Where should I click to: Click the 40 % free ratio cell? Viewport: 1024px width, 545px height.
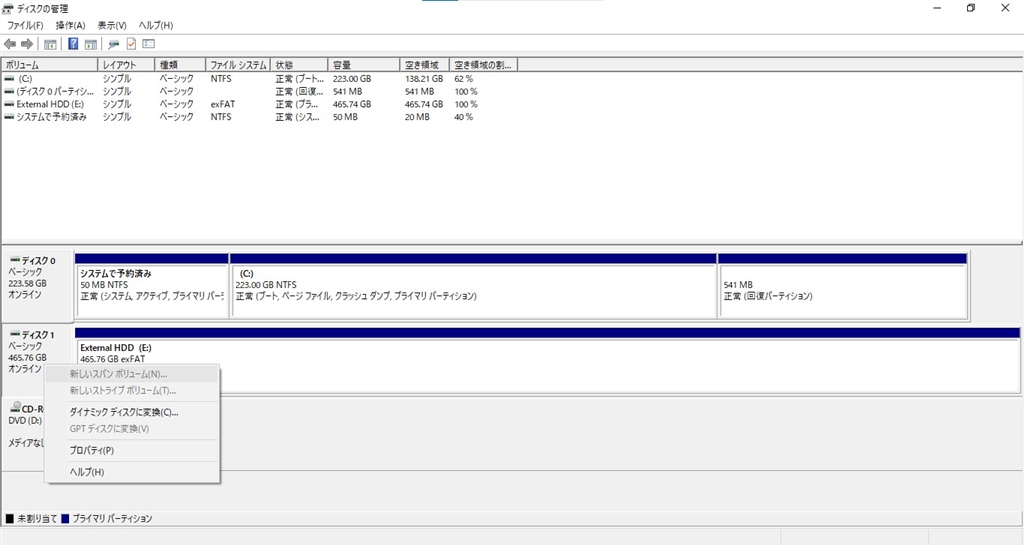pos(464,117)
